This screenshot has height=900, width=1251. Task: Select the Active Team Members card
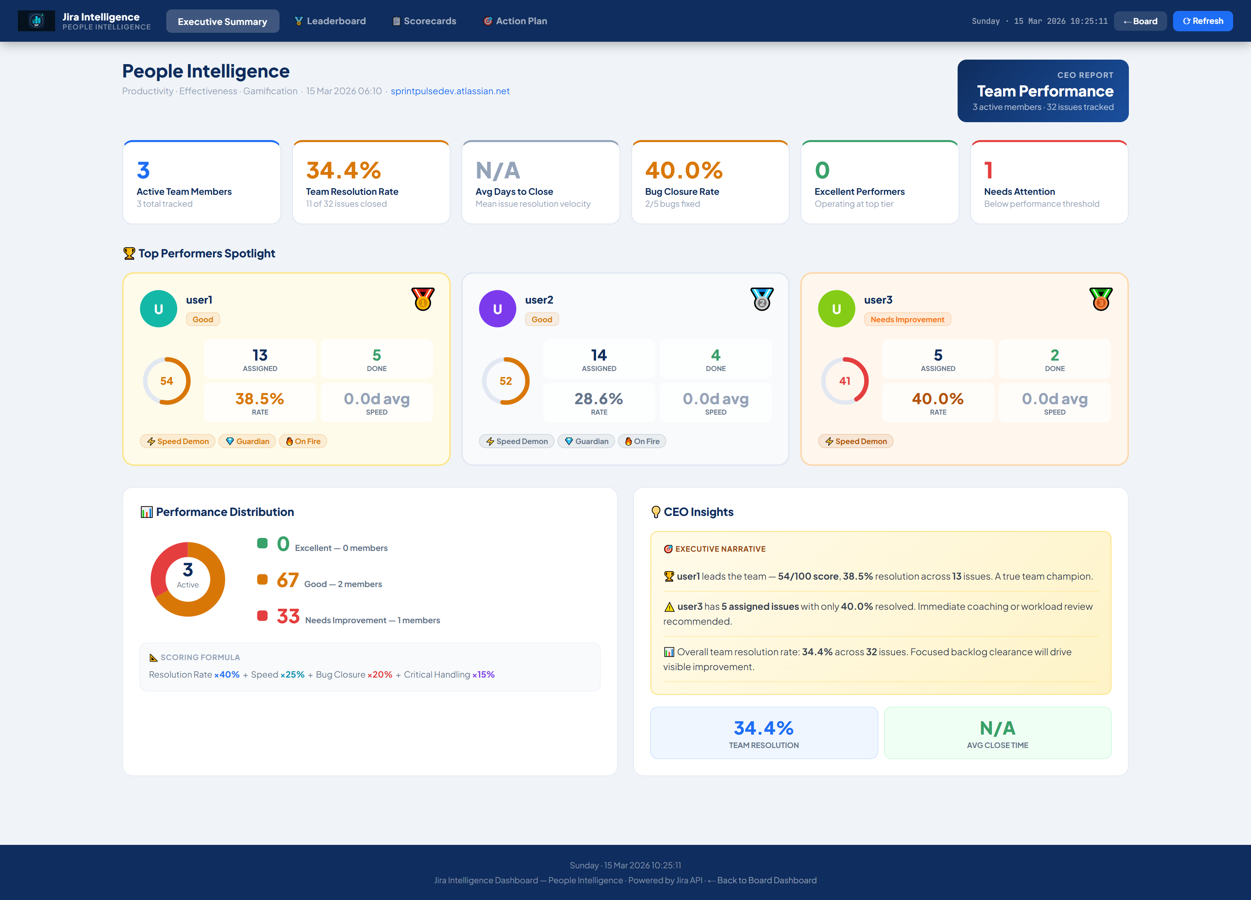tap(201, 182)
